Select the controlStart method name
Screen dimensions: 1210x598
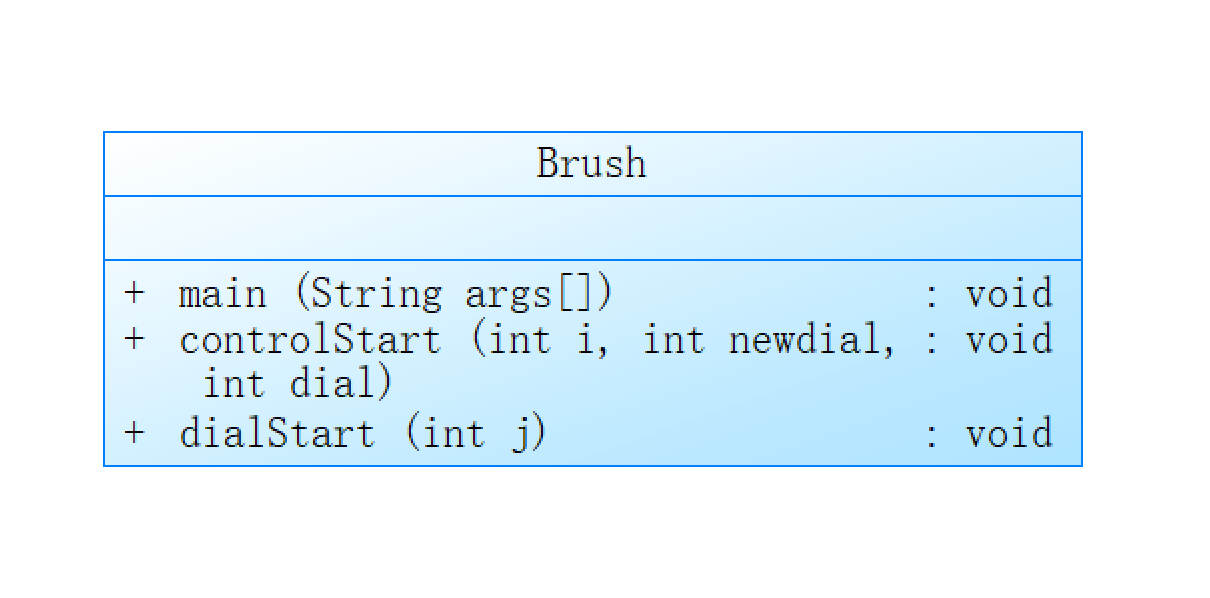(309, 339)
